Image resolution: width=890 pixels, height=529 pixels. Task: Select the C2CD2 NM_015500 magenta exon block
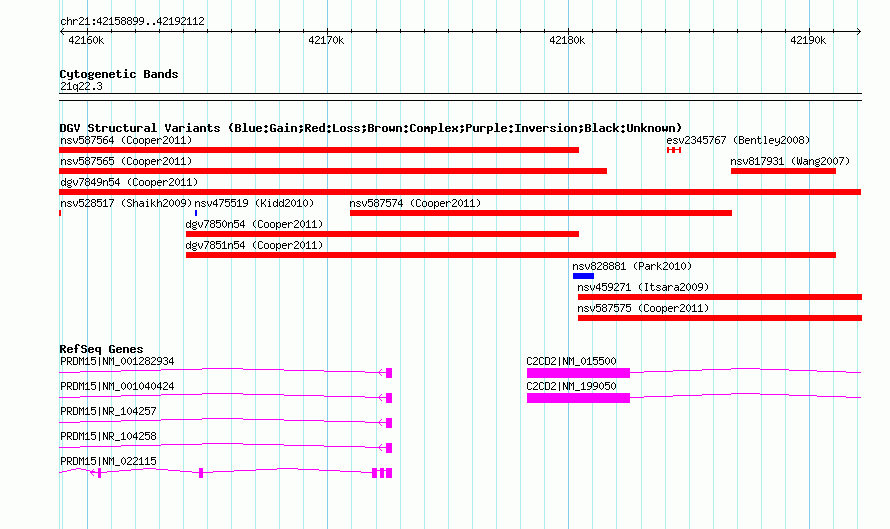click(x=578, y=373)
